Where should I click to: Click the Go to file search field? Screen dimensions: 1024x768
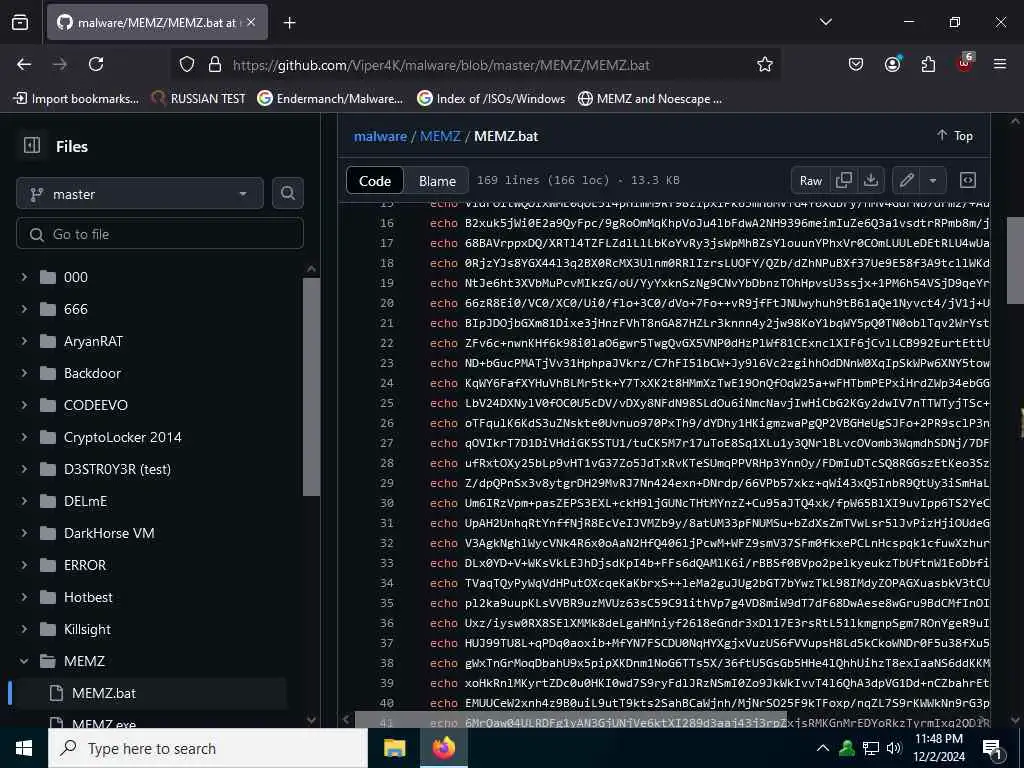(x=160, y=234)
